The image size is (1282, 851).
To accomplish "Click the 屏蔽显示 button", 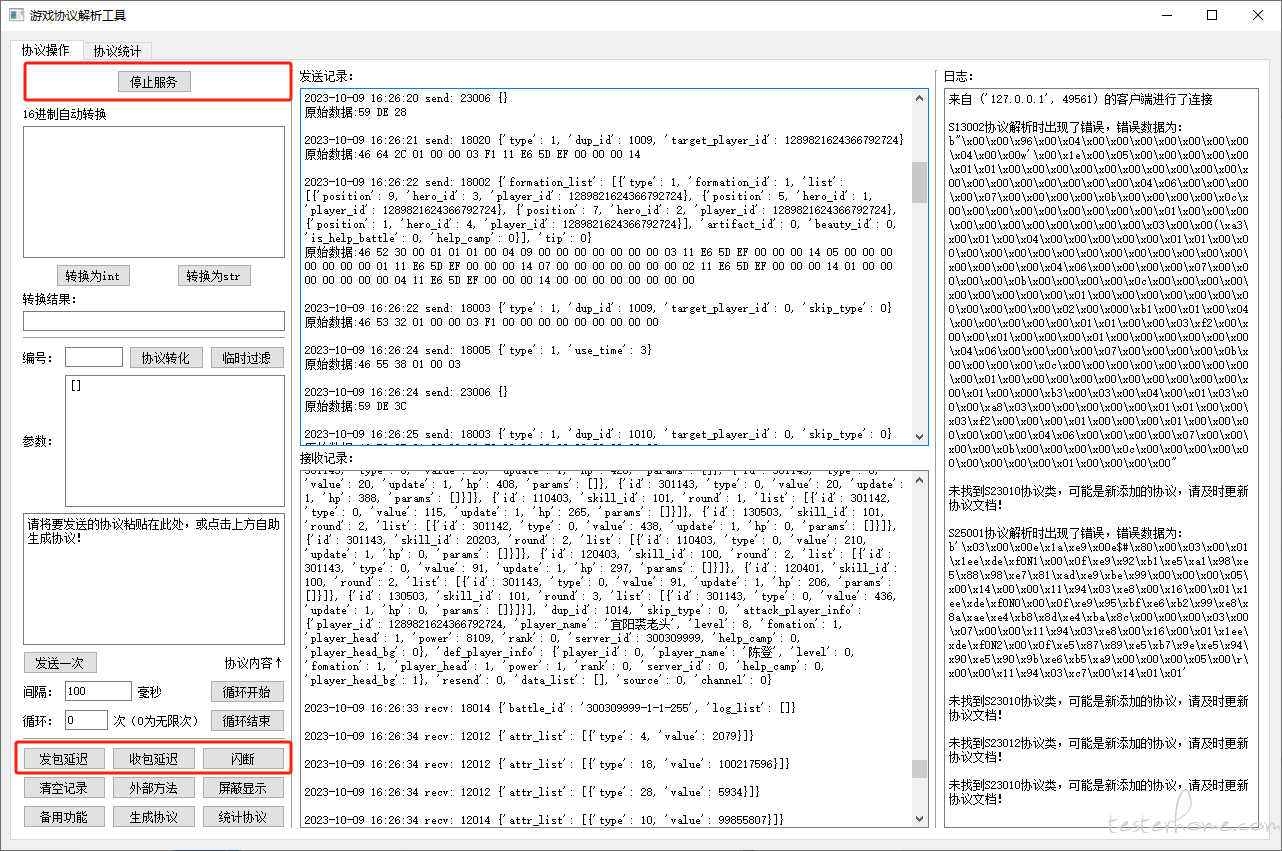I will point(243,788).
